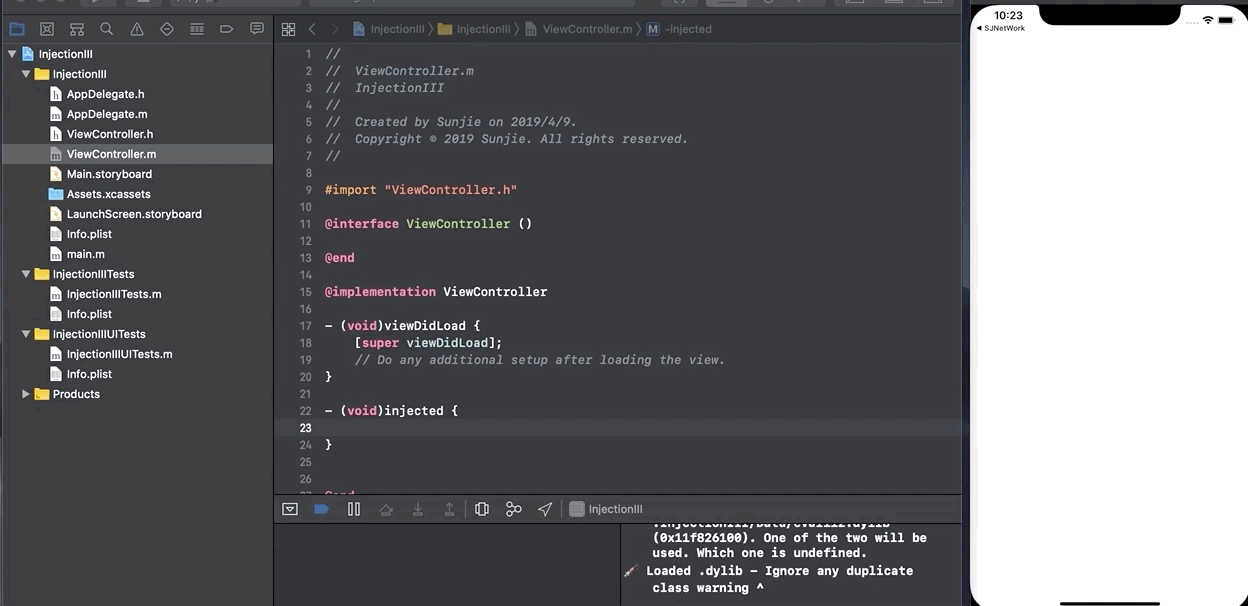Tap SJNetWork back link in simulator
The height and width of the screenshot is (606, 1248).
tap(1001, 28)
